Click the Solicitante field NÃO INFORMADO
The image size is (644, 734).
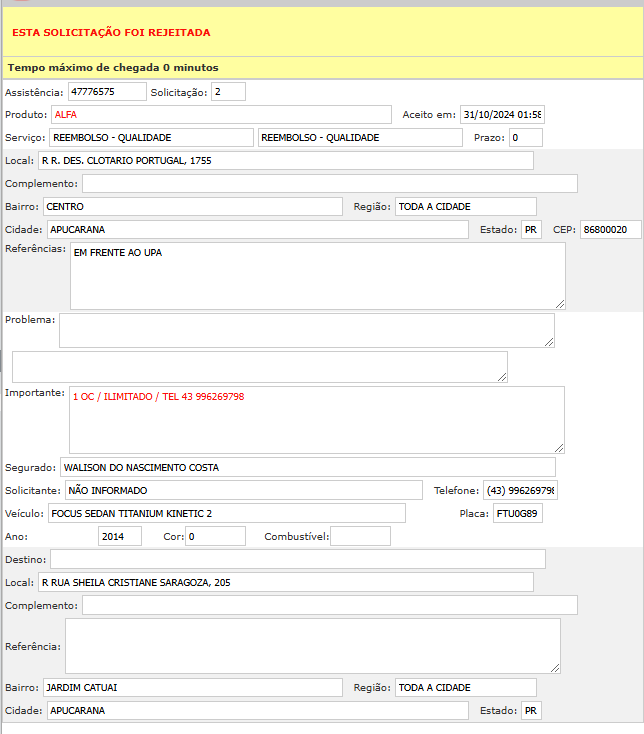[x=244, y=490]
